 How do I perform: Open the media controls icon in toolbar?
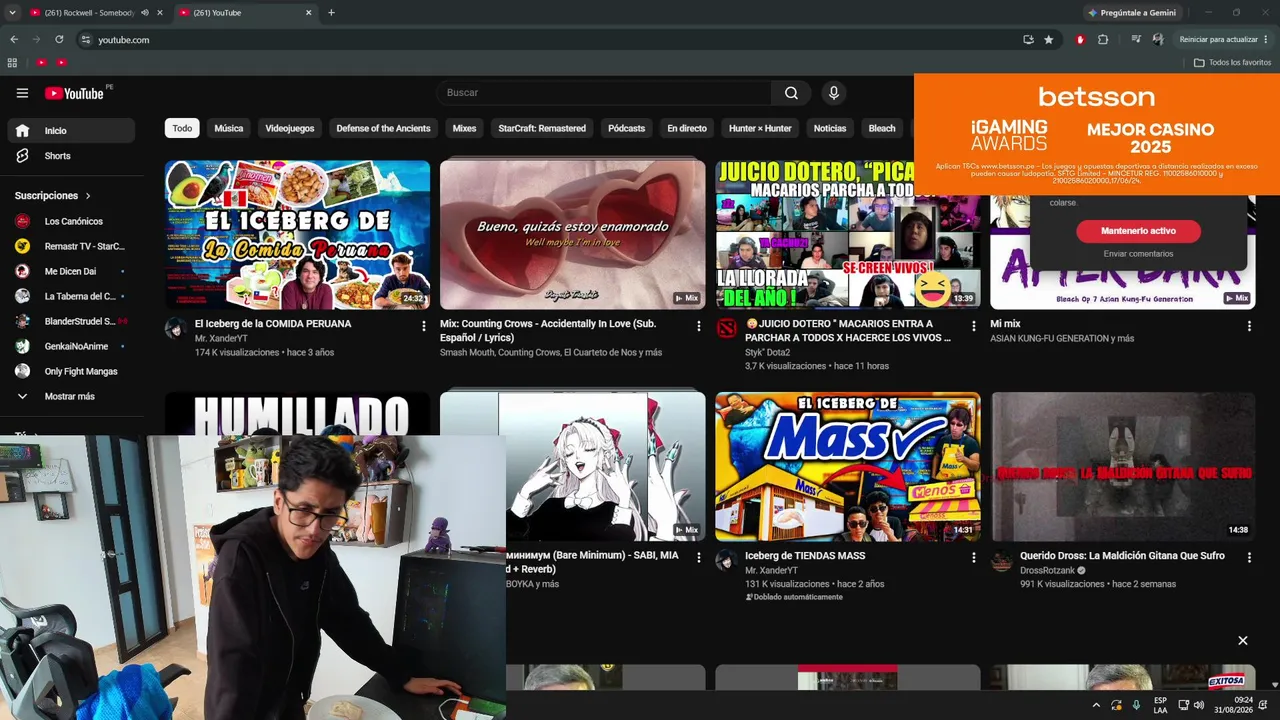[x=1136, y=40]
